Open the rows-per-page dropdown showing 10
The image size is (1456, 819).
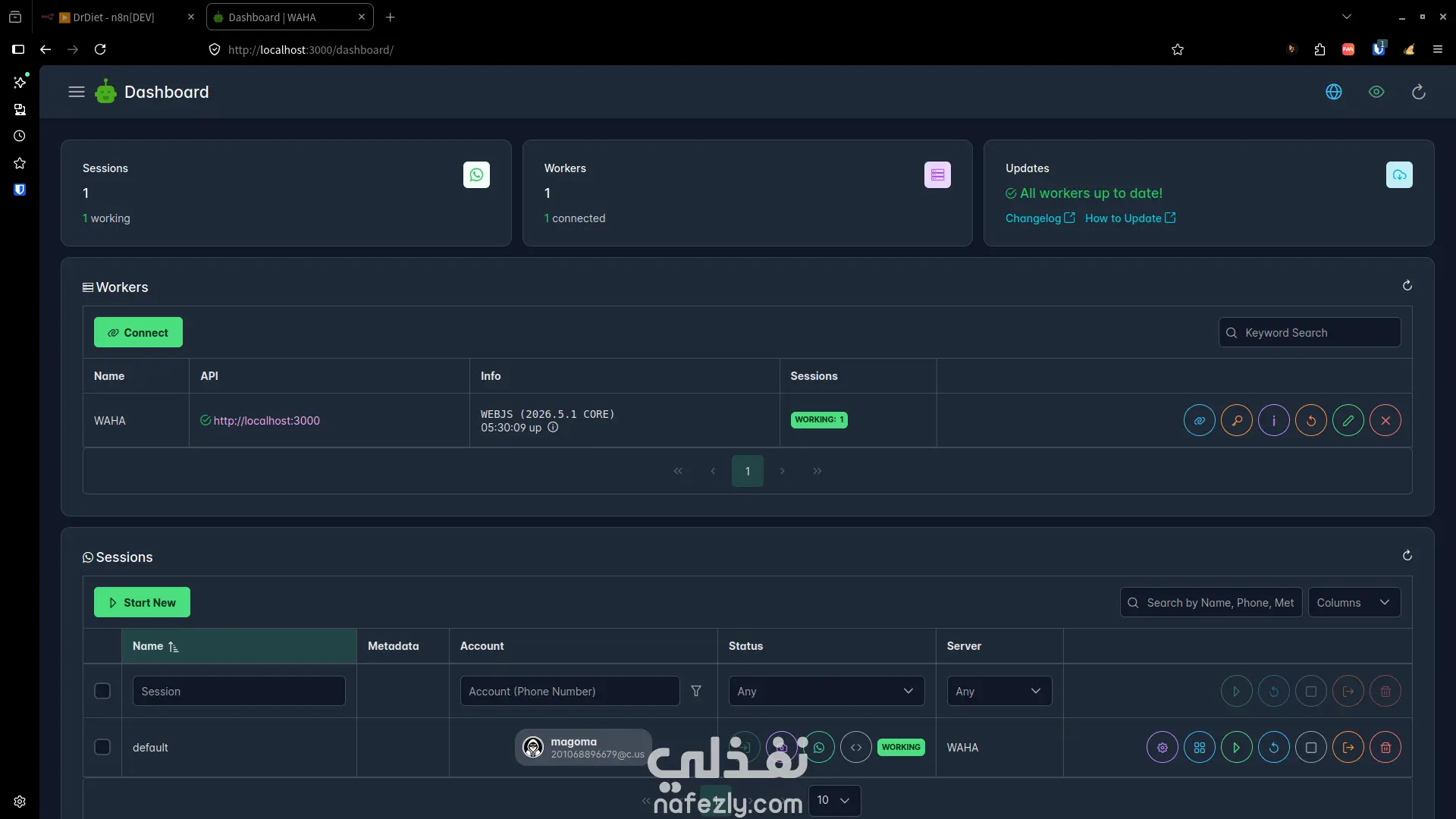834,801
